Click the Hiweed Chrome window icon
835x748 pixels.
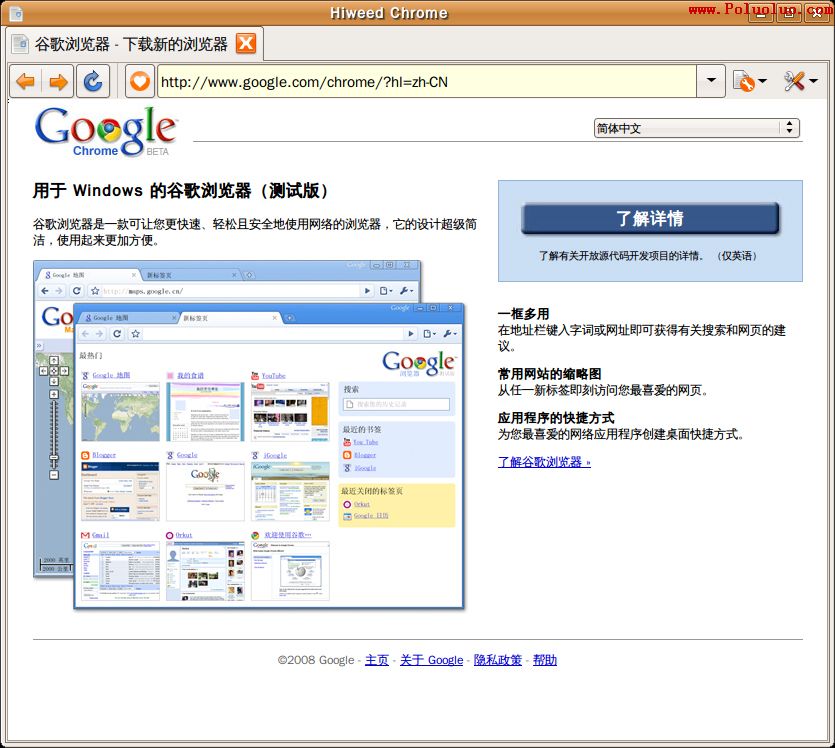(17, 13)
